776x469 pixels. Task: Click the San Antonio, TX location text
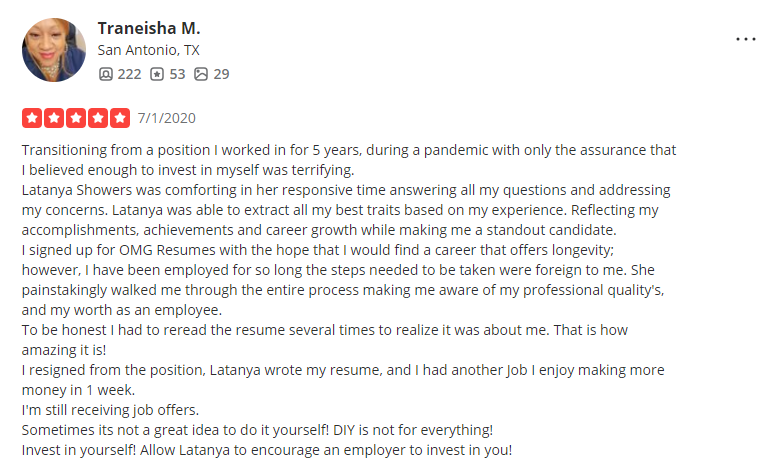pos(148,50)
